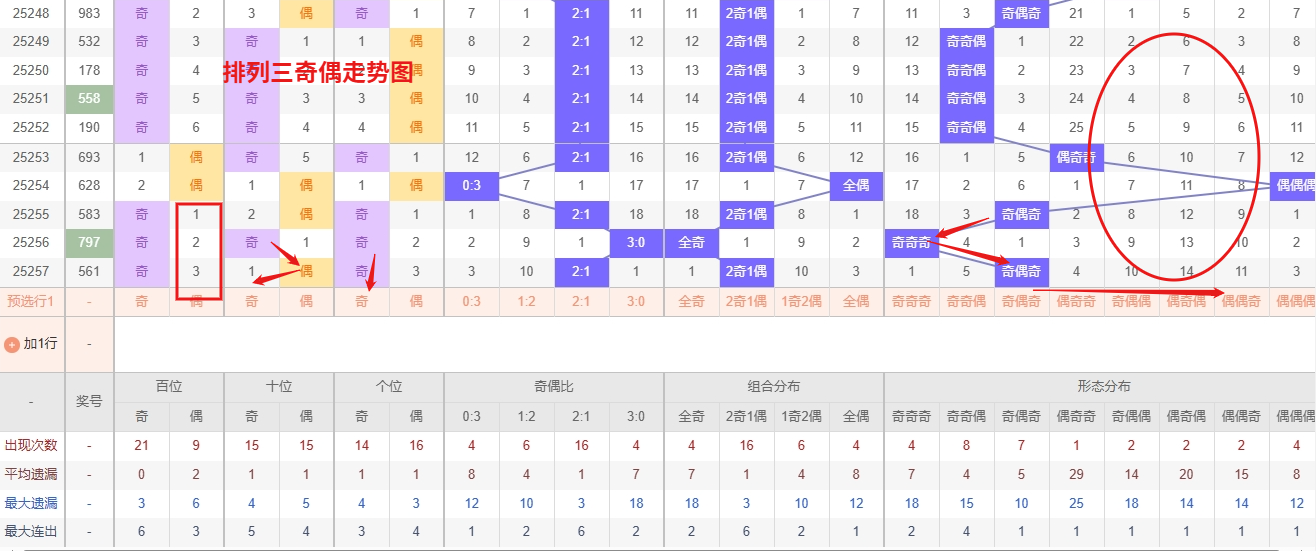Select issue number 25248
This screenshot has width=1316, height=551.
tap(32, 13)
